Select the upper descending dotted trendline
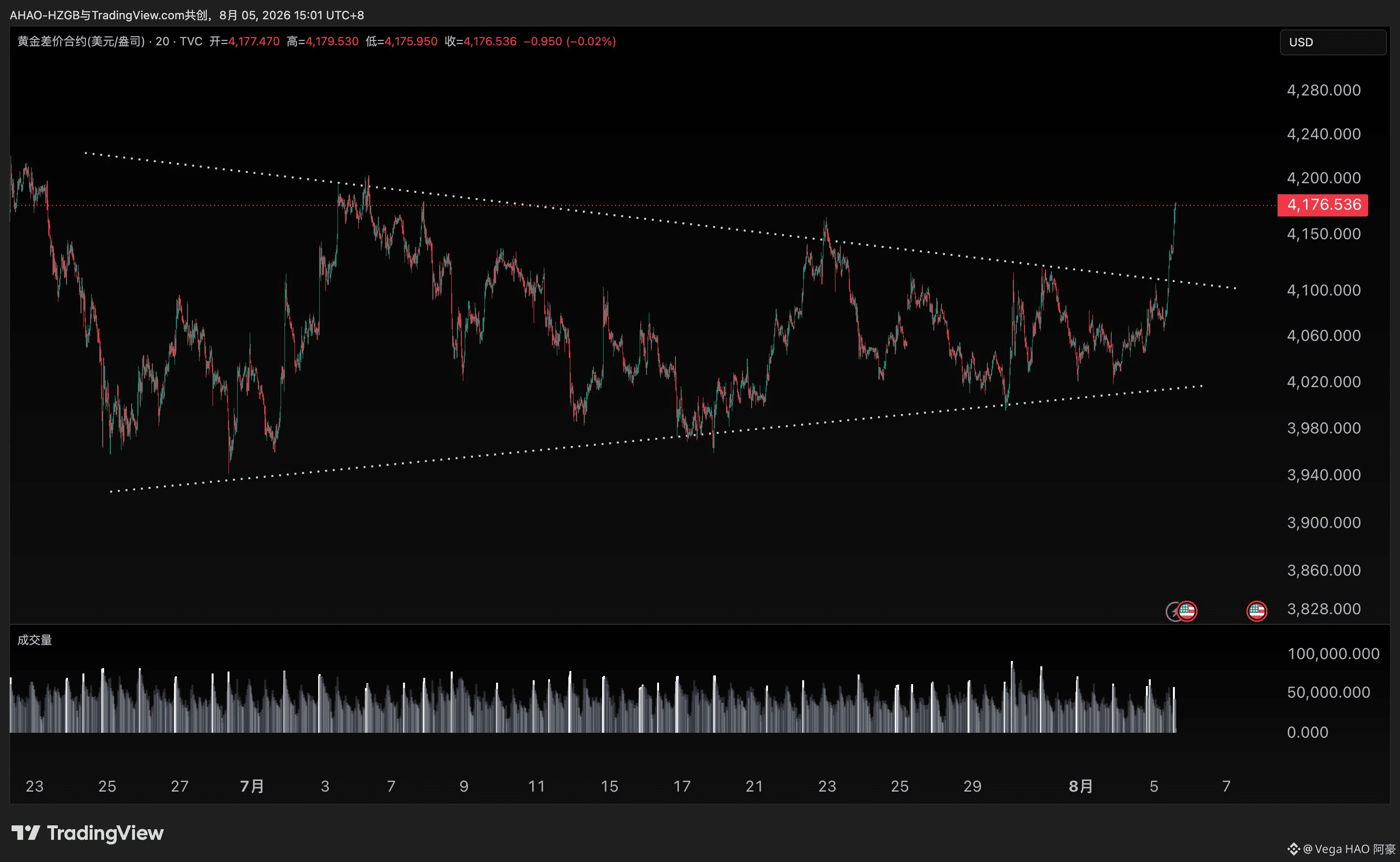The image size is (1400, 862). point(661,221)
